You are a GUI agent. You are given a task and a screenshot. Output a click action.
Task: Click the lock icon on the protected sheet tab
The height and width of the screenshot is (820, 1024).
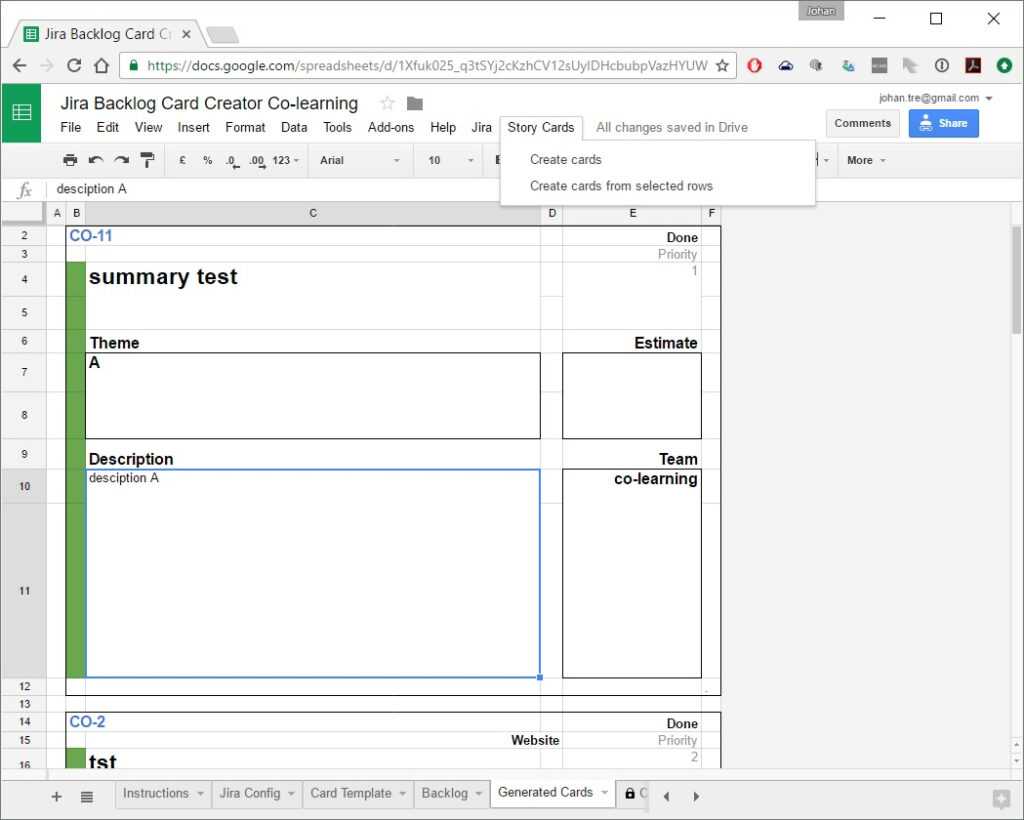630,793
